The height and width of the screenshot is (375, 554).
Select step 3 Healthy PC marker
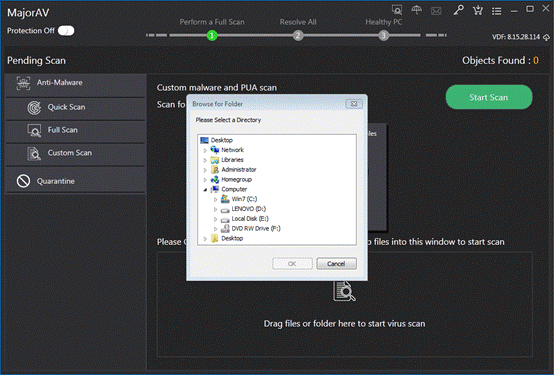tap(383, 35)
